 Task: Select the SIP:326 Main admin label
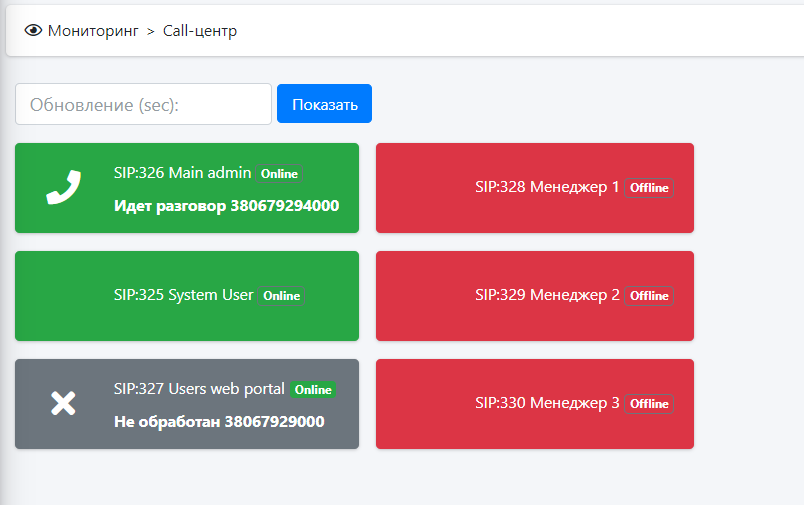point(182,173)
